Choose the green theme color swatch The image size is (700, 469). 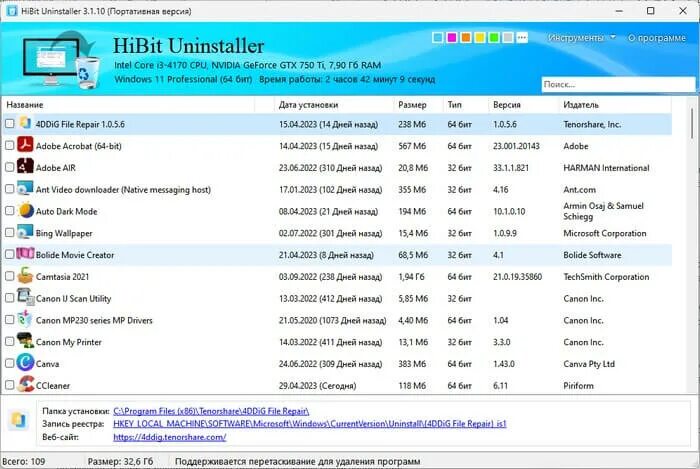pyautogui.click(x=494, y=37)
